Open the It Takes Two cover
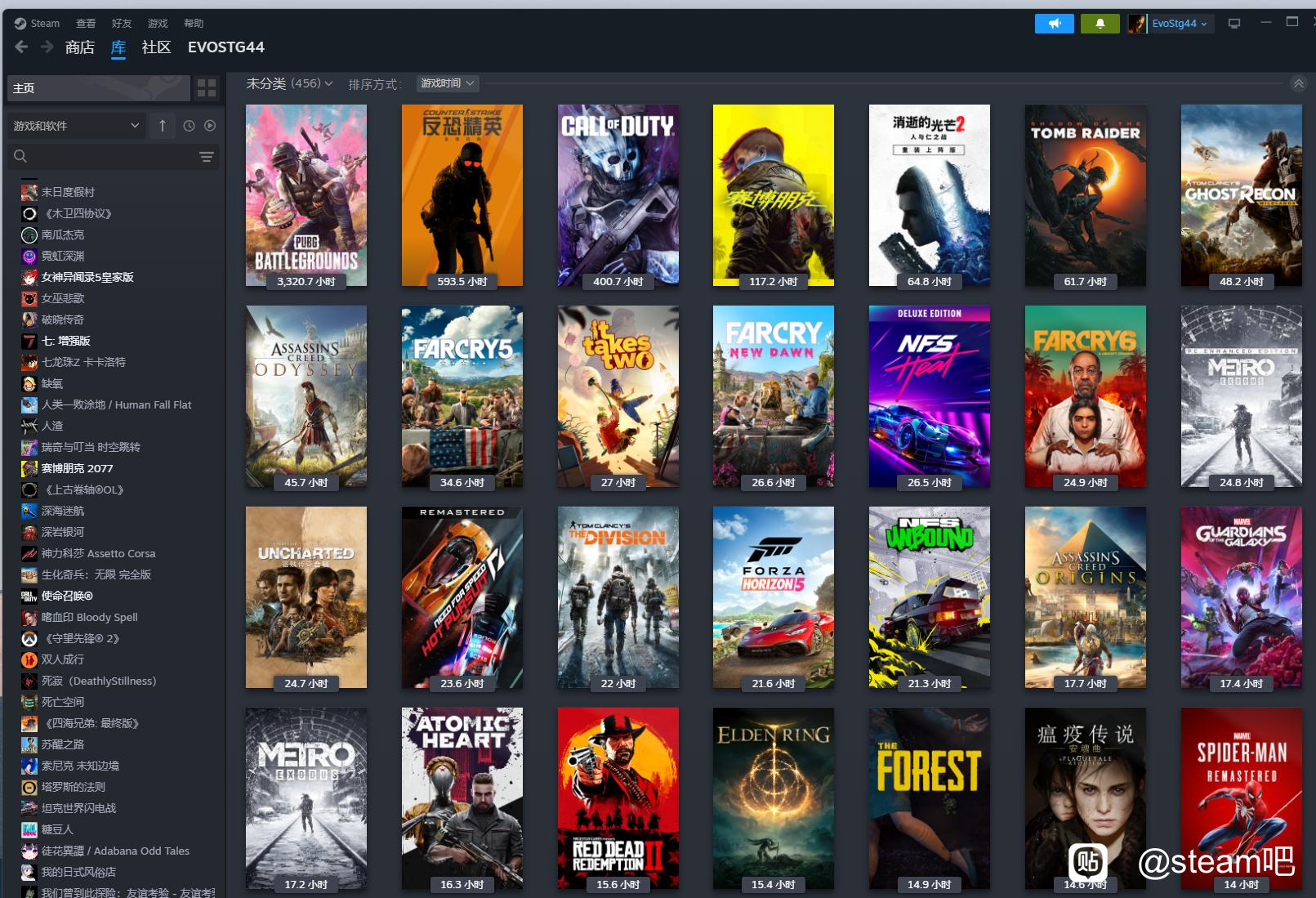This screenshot has width=1316, height=898. pyautogui.click(x=618, y=396)
